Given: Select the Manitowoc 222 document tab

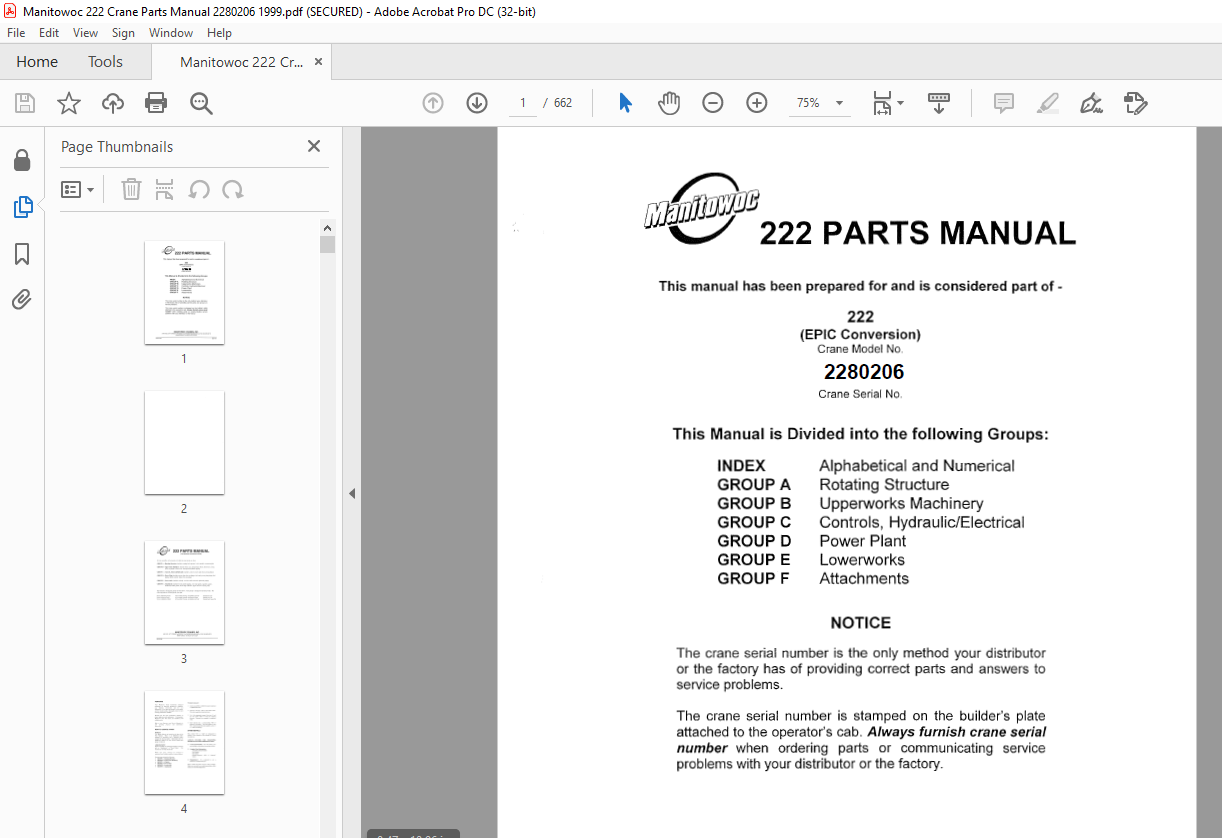Looking at the screenshot, I should pos(241,62).
